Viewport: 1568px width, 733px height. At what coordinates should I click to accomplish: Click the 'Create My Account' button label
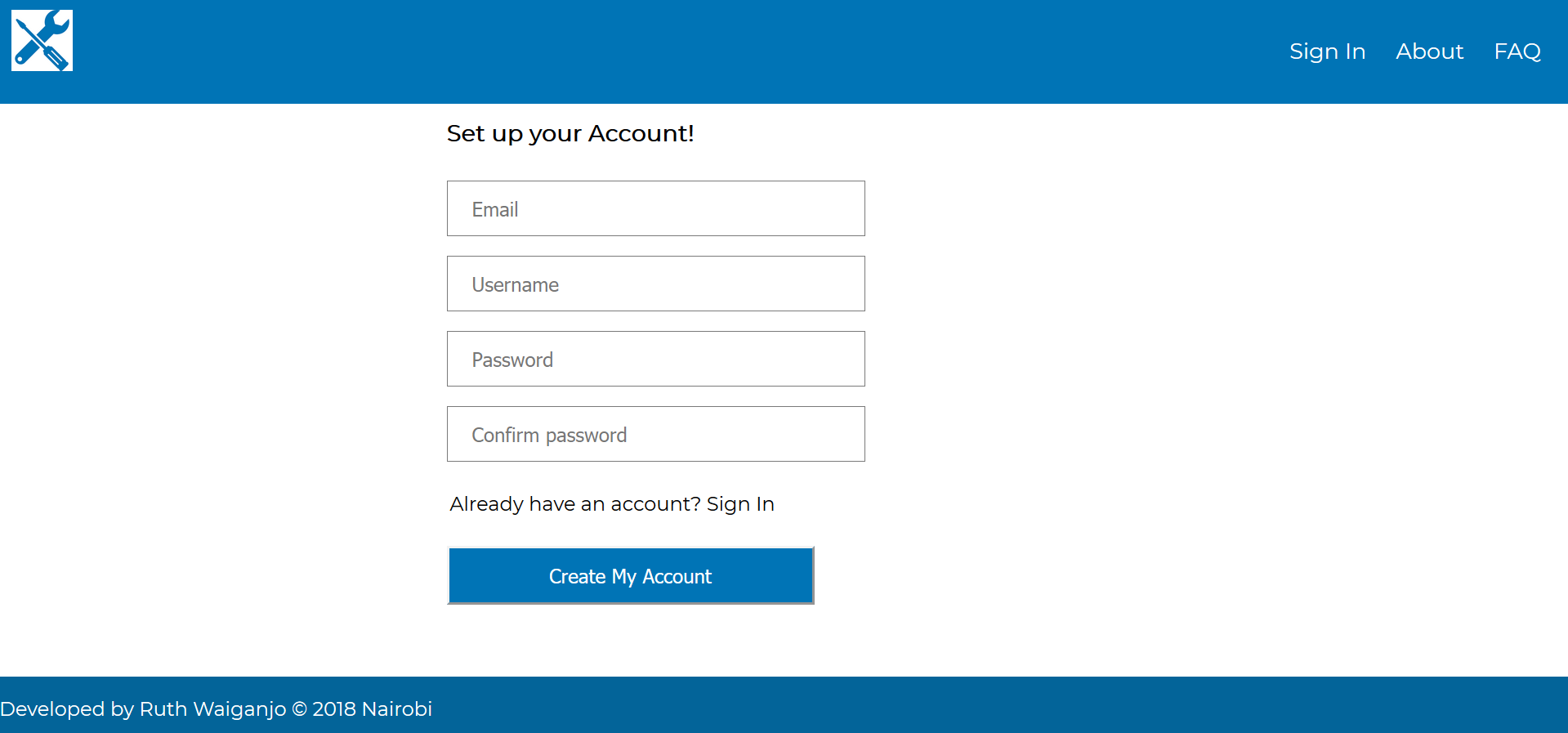pos(630,577)
